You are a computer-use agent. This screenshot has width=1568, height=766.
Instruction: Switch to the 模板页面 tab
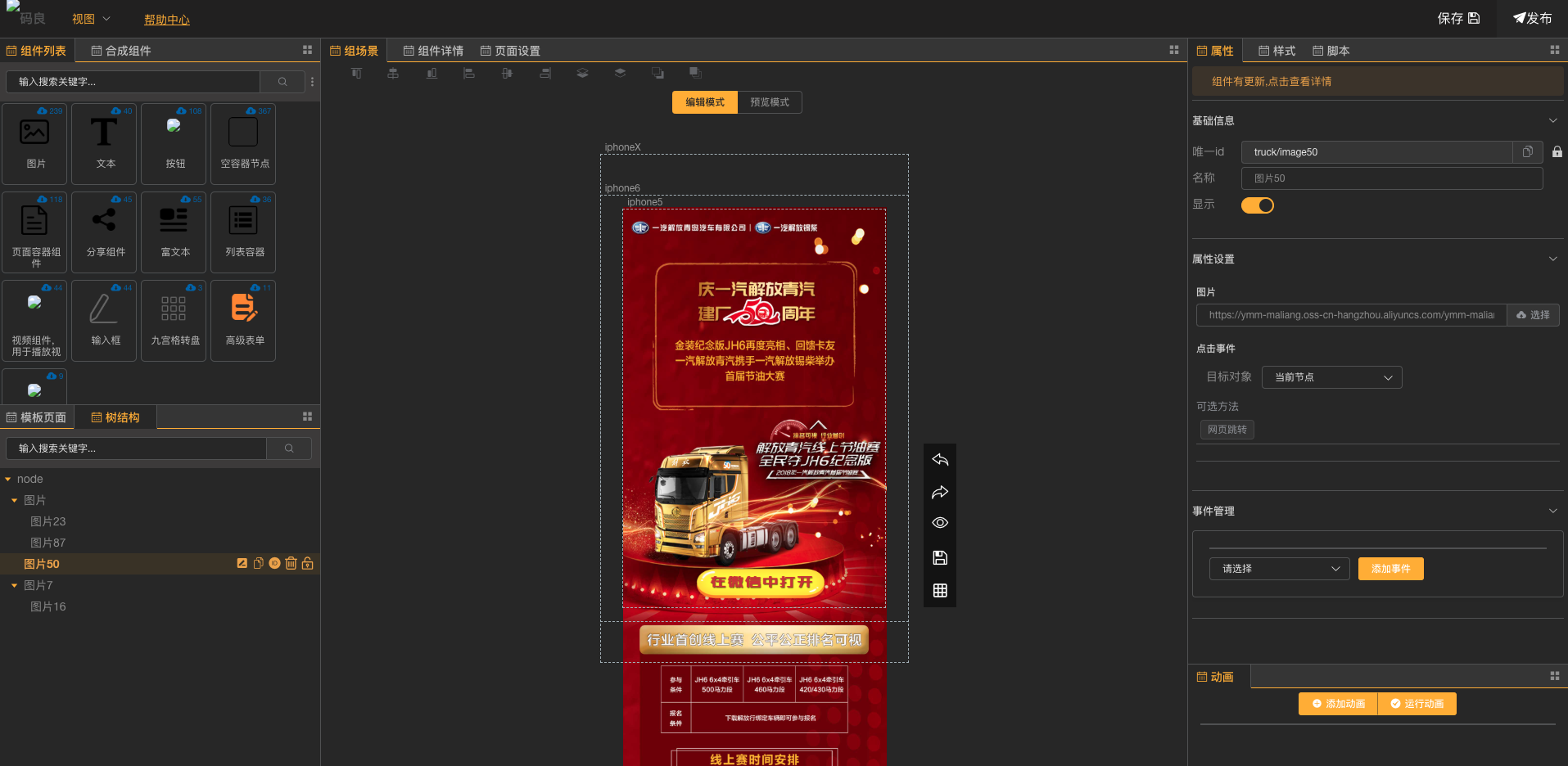(36, 417)
